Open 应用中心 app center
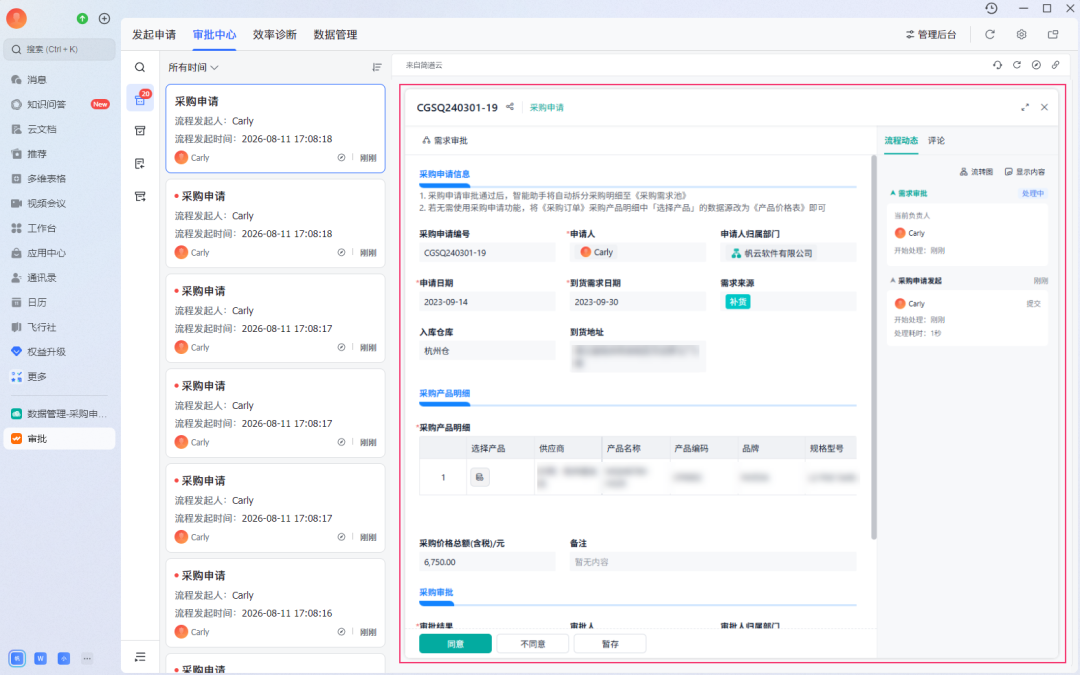 coord(59,253)
